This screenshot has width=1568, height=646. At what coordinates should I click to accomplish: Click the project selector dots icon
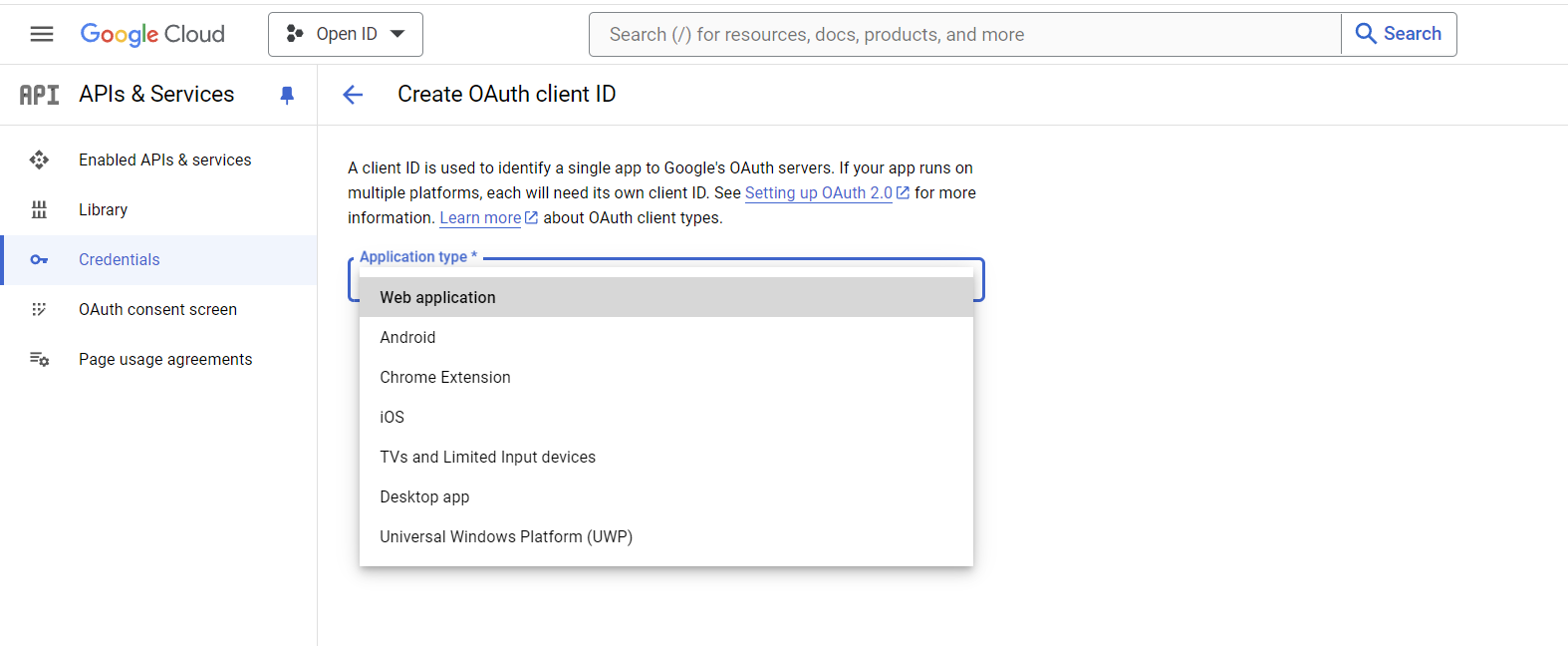[295, 34]
